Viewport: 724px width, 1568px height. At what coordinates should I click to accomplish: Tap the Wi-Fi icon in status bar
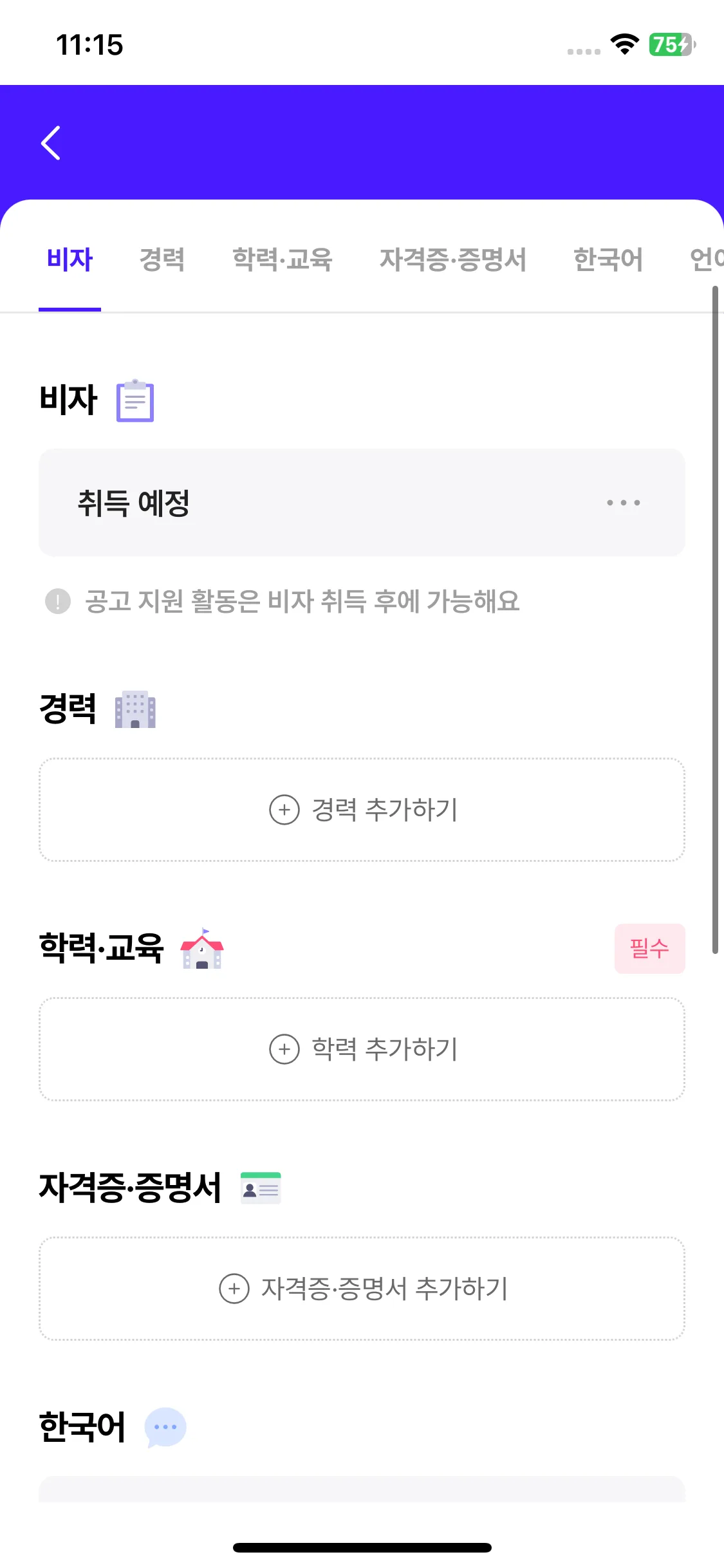(x=624, y=44)
